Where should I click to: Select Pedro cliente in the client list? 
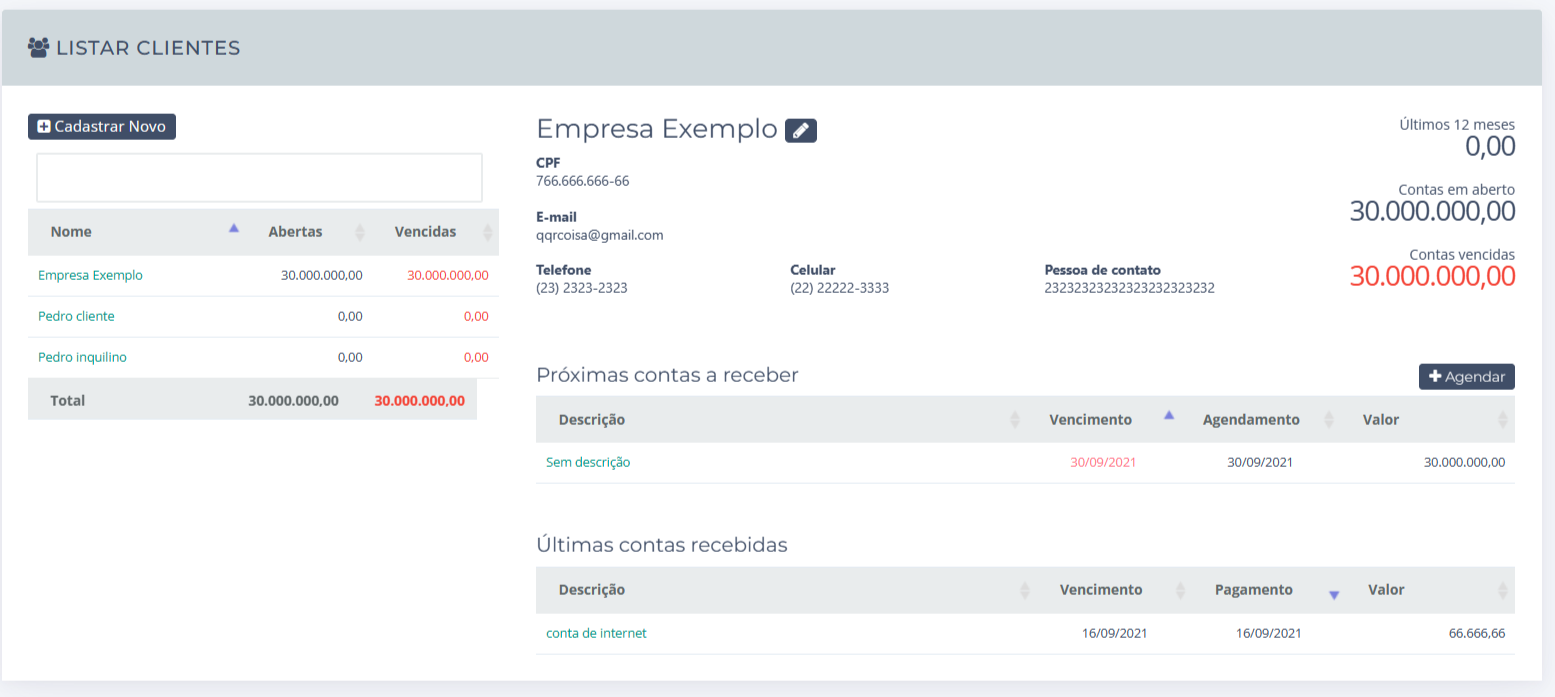(76, 316)
